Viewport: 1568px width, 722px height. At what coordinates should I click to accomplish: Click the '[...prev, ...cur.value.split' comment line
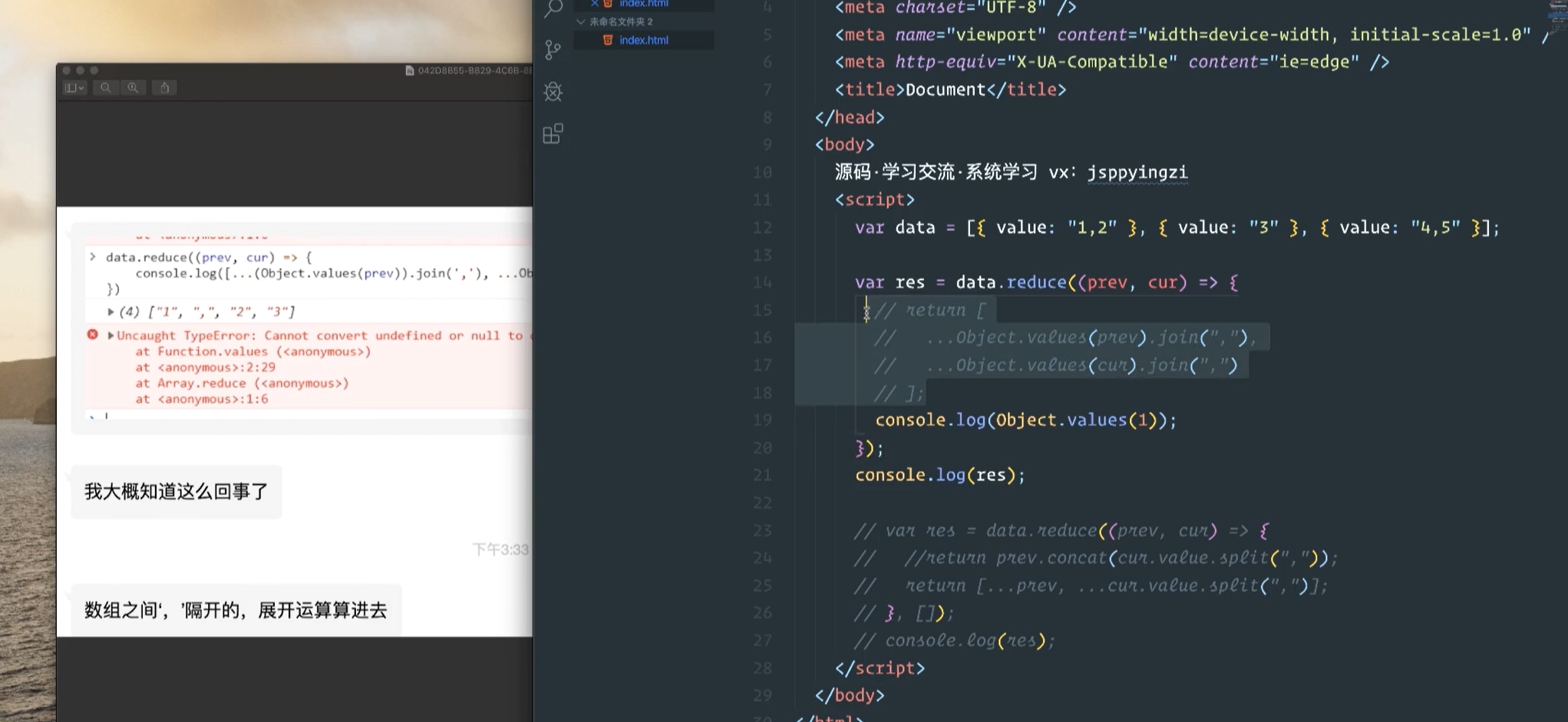(x=1091, y=586)
